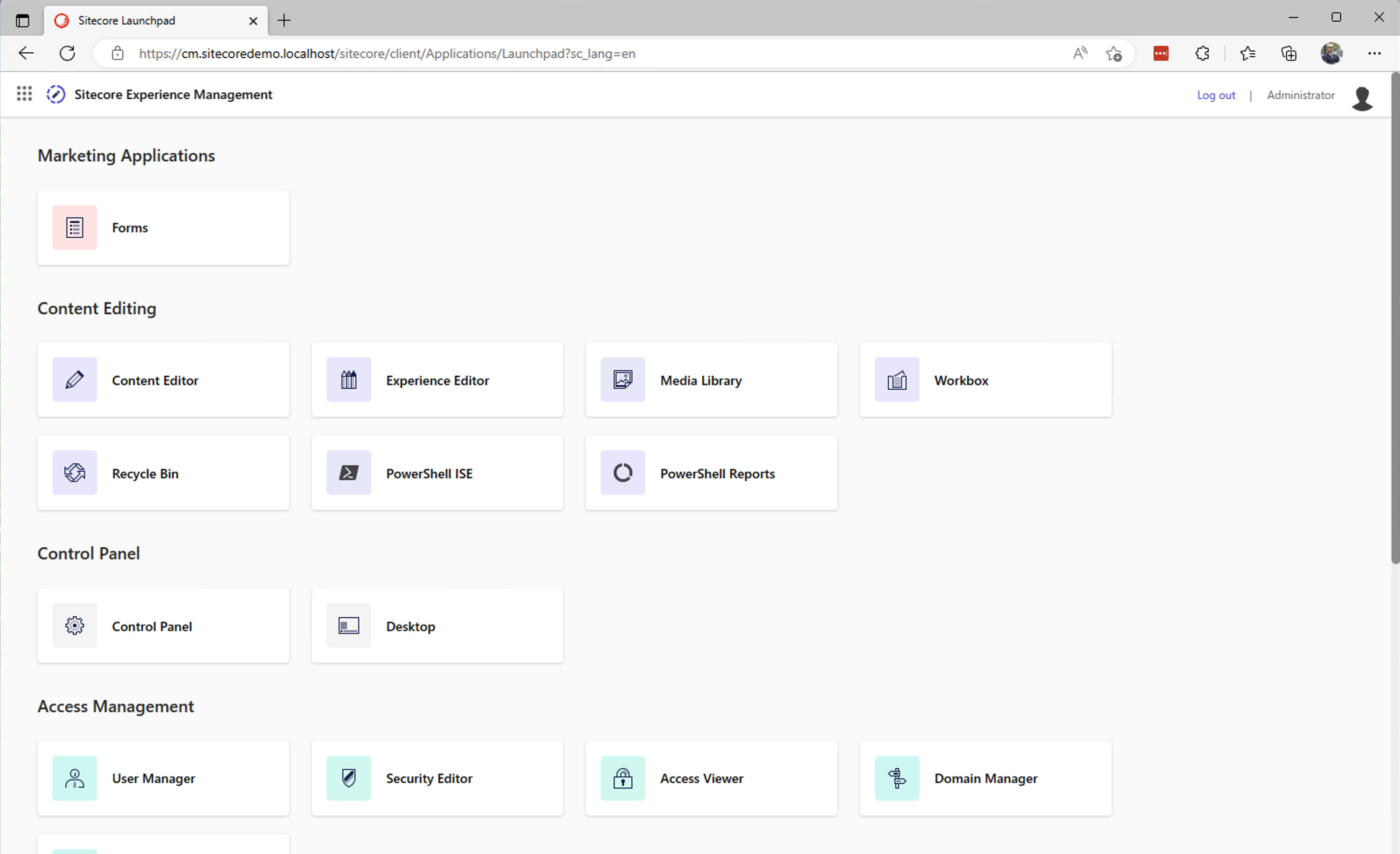
Task: Open the User Manager label
Action: click(x=153, y=778)
